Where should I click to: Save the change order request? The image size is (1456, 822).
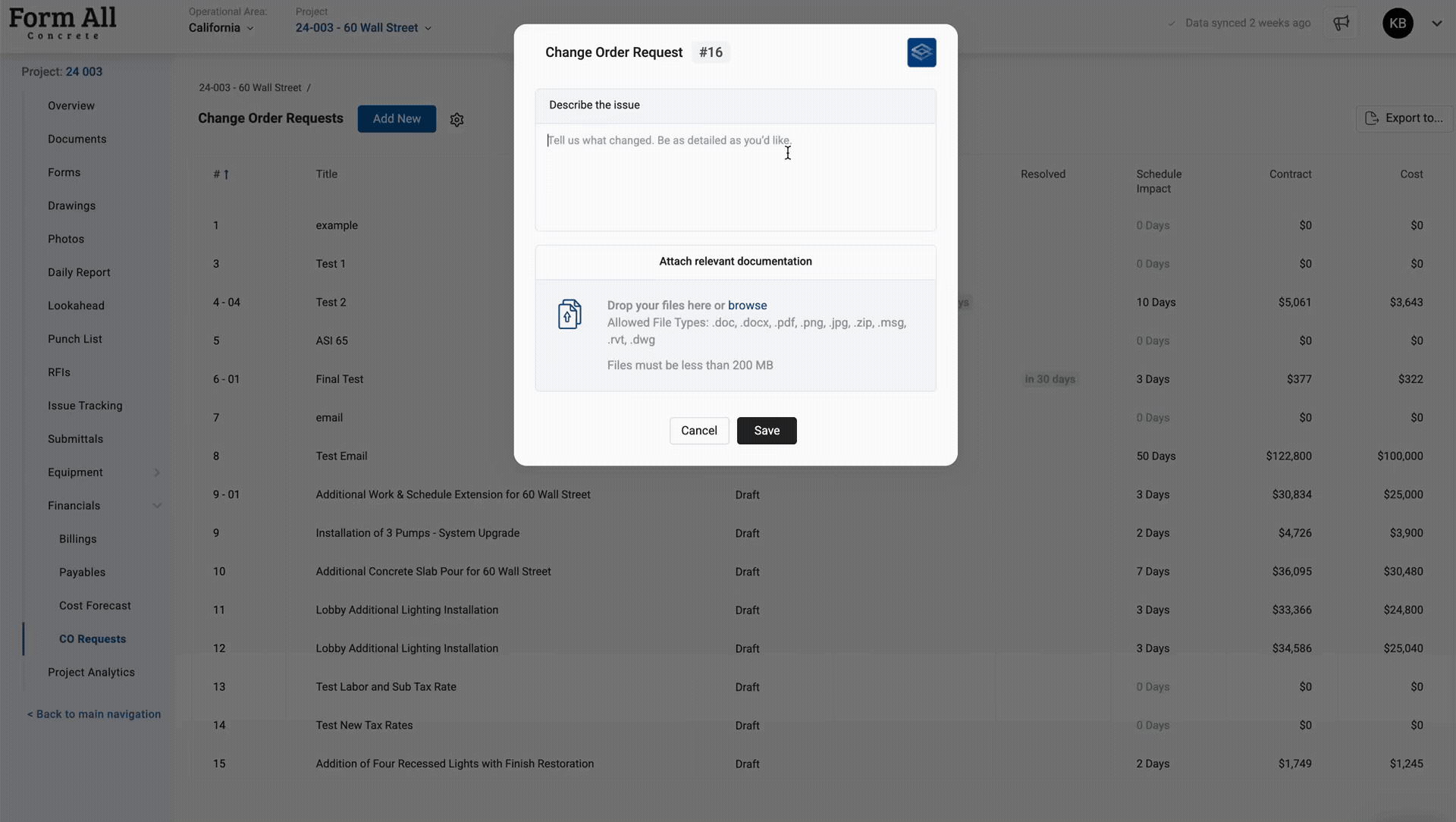pos(766,431)
